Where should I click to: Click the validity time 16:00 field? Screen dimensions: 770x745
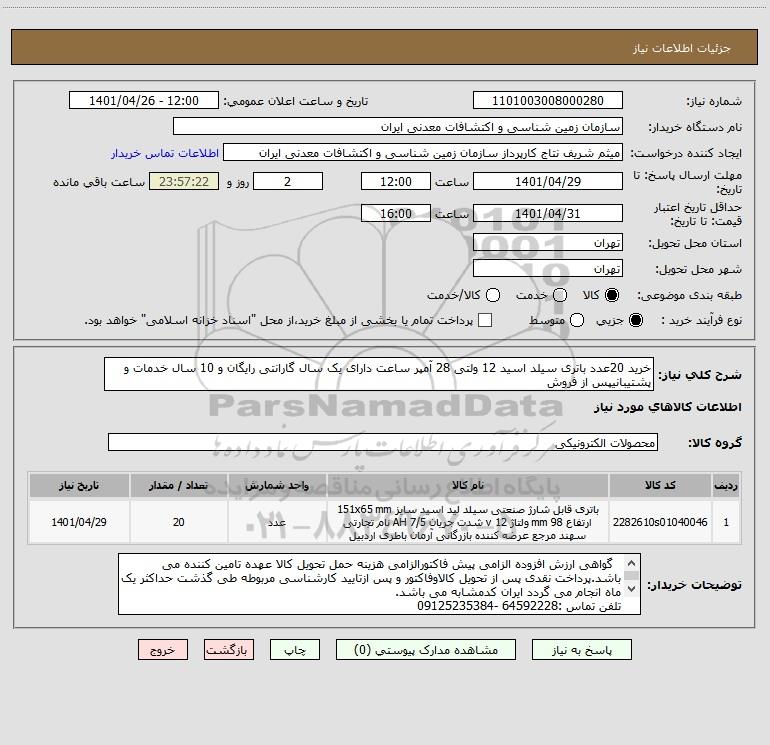[396, 213]
